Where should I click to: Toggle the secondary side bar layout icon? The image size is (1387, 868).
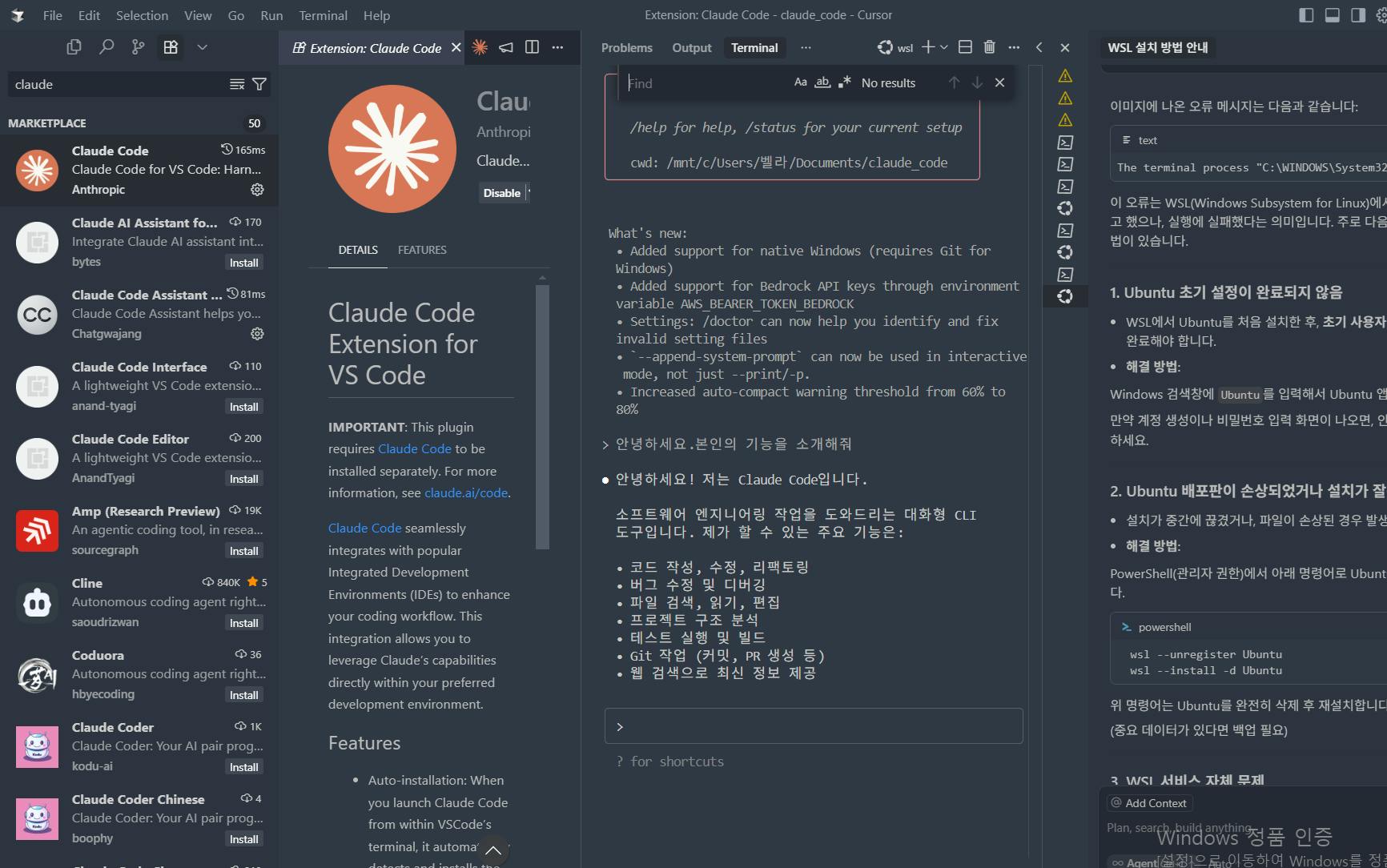(x=1358, y=15)
